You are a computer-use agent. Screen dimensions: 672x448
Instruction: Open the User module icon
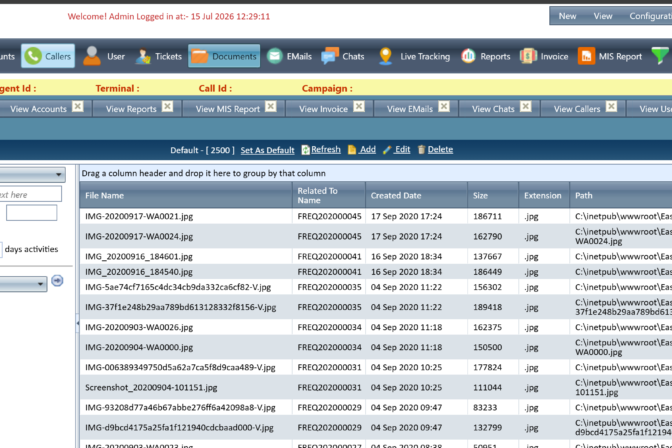point(91,56)
